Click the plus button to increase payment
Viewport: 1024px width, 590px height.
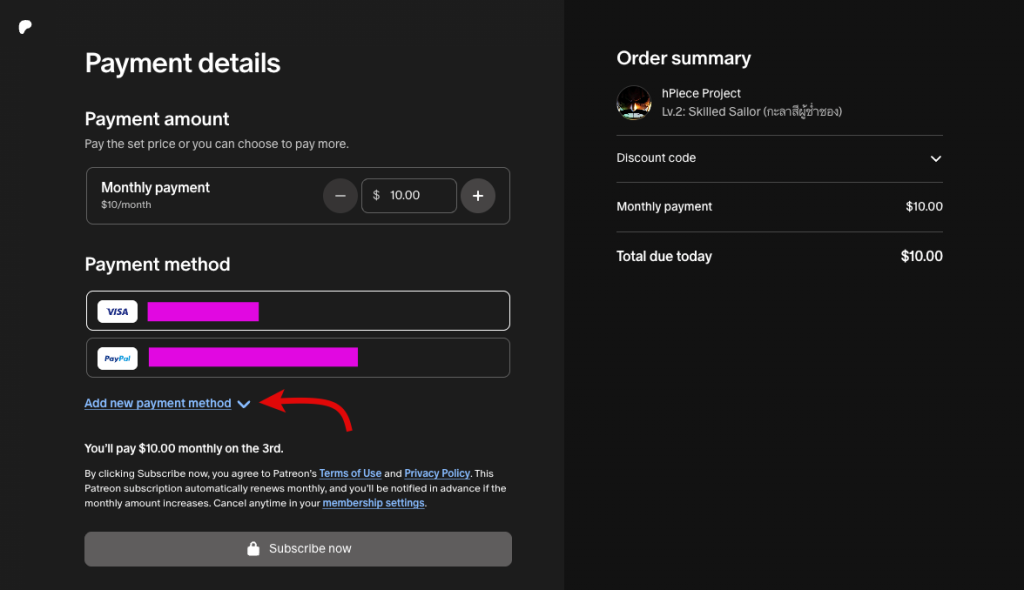tap(478, 196)
